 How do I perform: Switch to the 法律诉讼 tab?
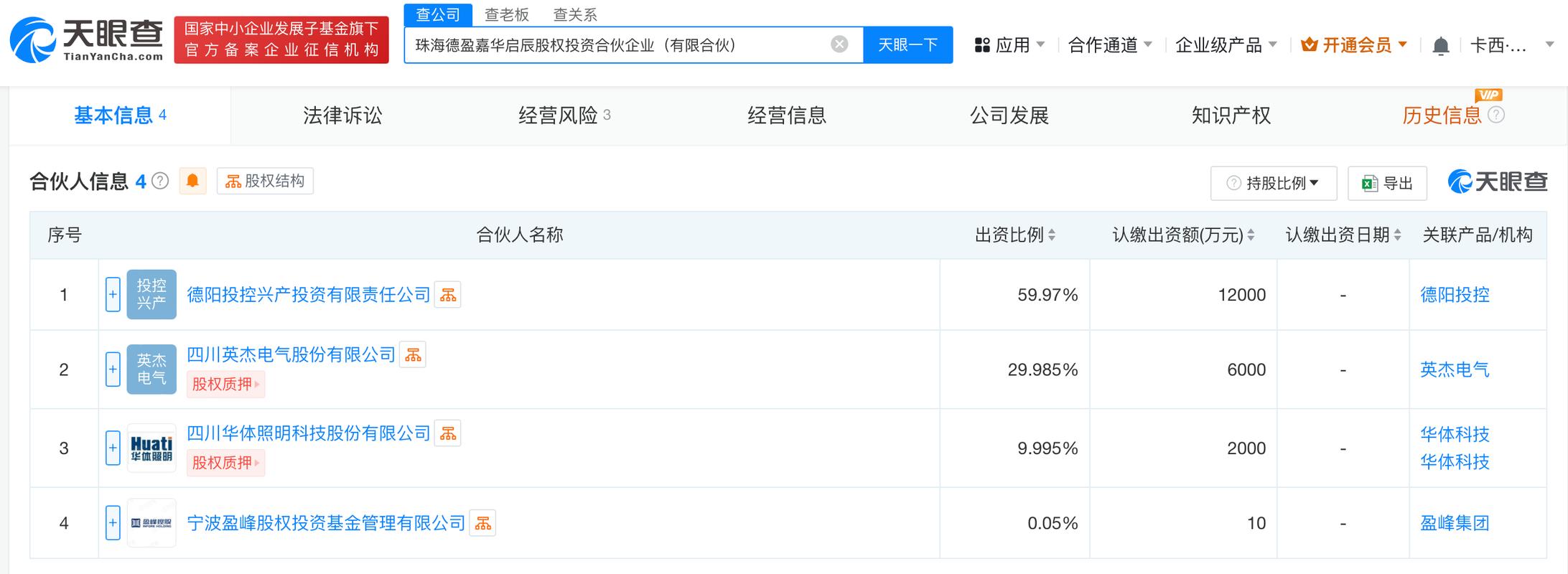(x=342, y=116)
